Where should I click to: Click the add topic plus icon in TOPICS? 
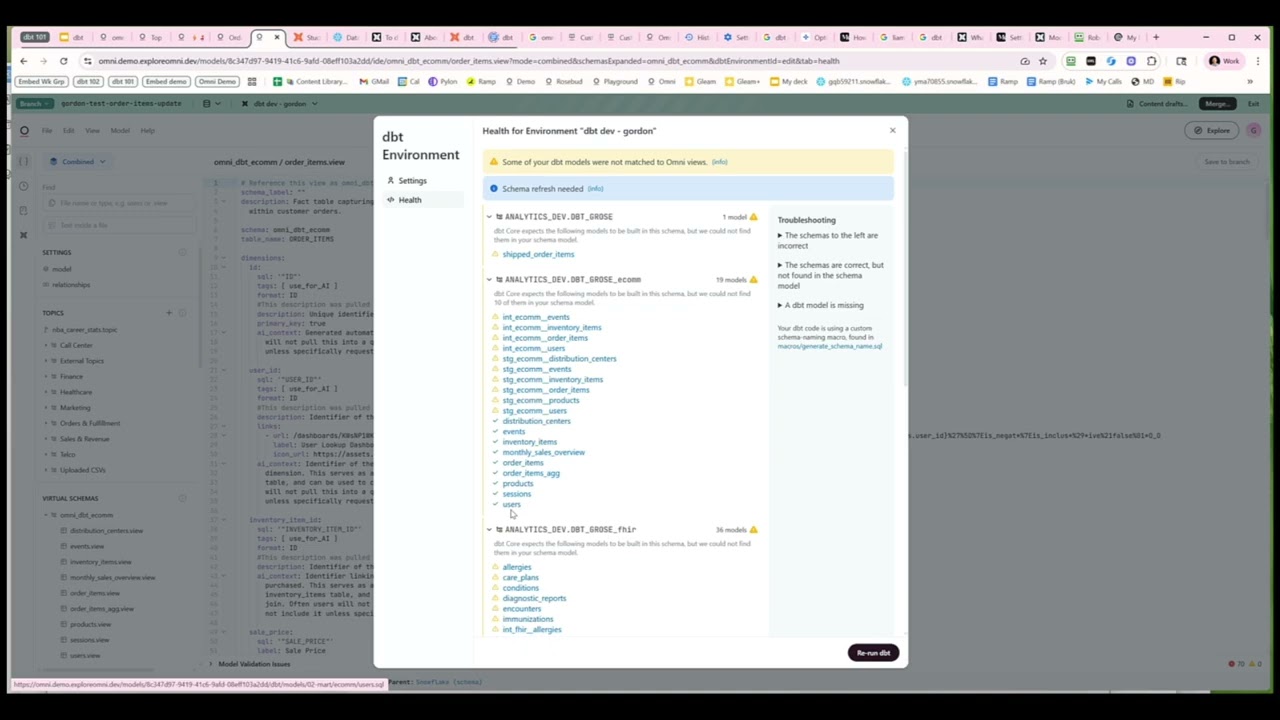click(x=169, y=313)
